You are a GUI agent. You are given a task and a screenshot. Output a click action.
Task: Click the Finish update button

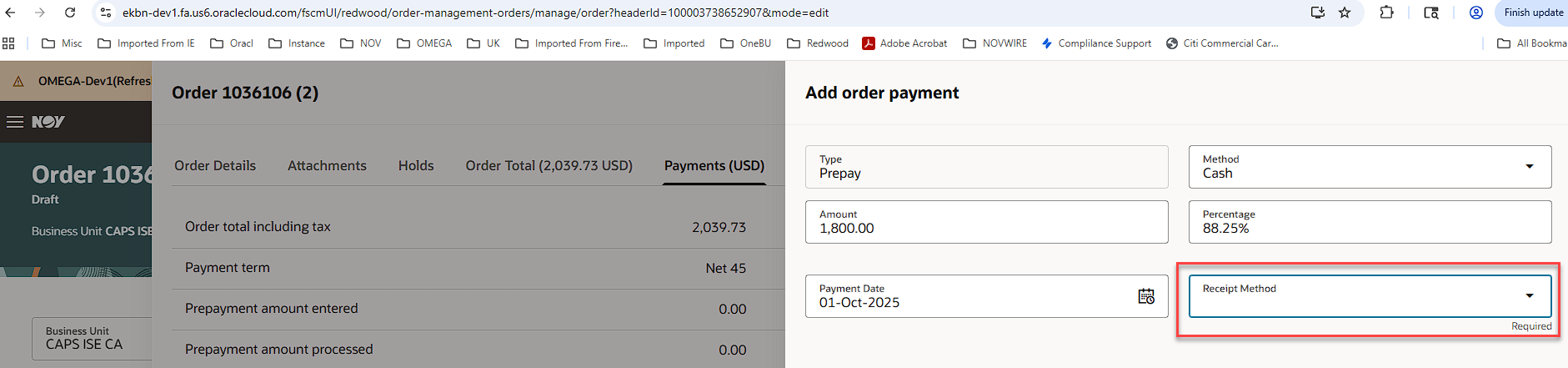[1532, 13]
